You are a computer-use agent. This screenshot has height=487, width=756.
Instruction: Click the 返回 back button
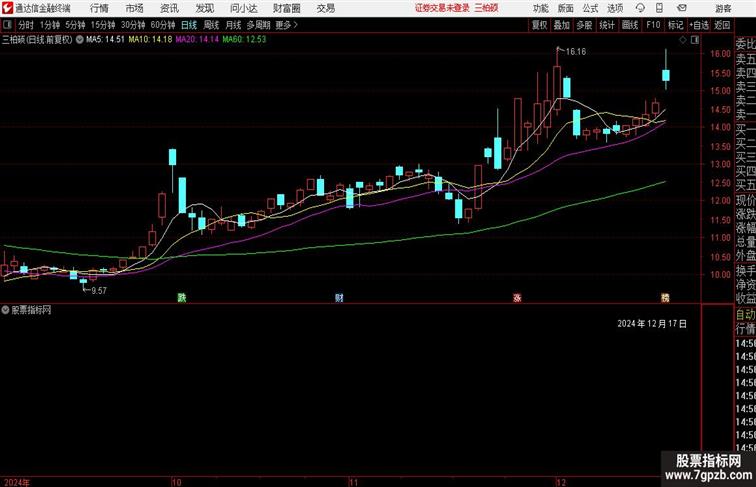[722, 25]
